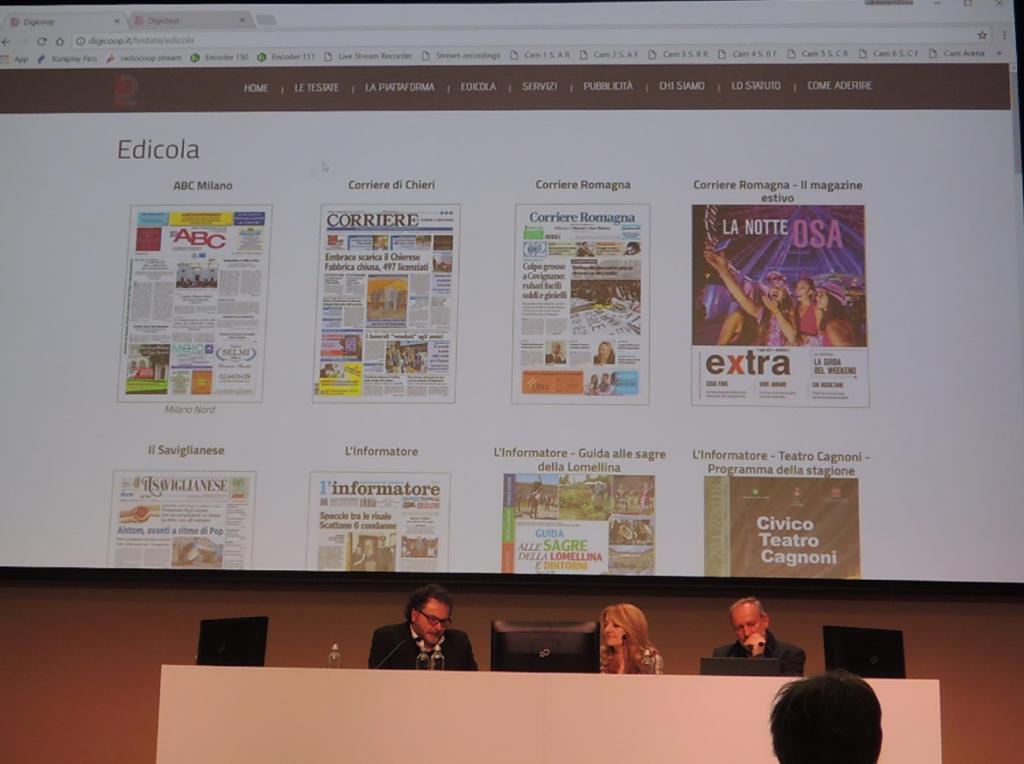The width and height of the screenshot is (1024, 764).
Task: Open Chrome three-dot menu
Action: (x=1004, y=35)
